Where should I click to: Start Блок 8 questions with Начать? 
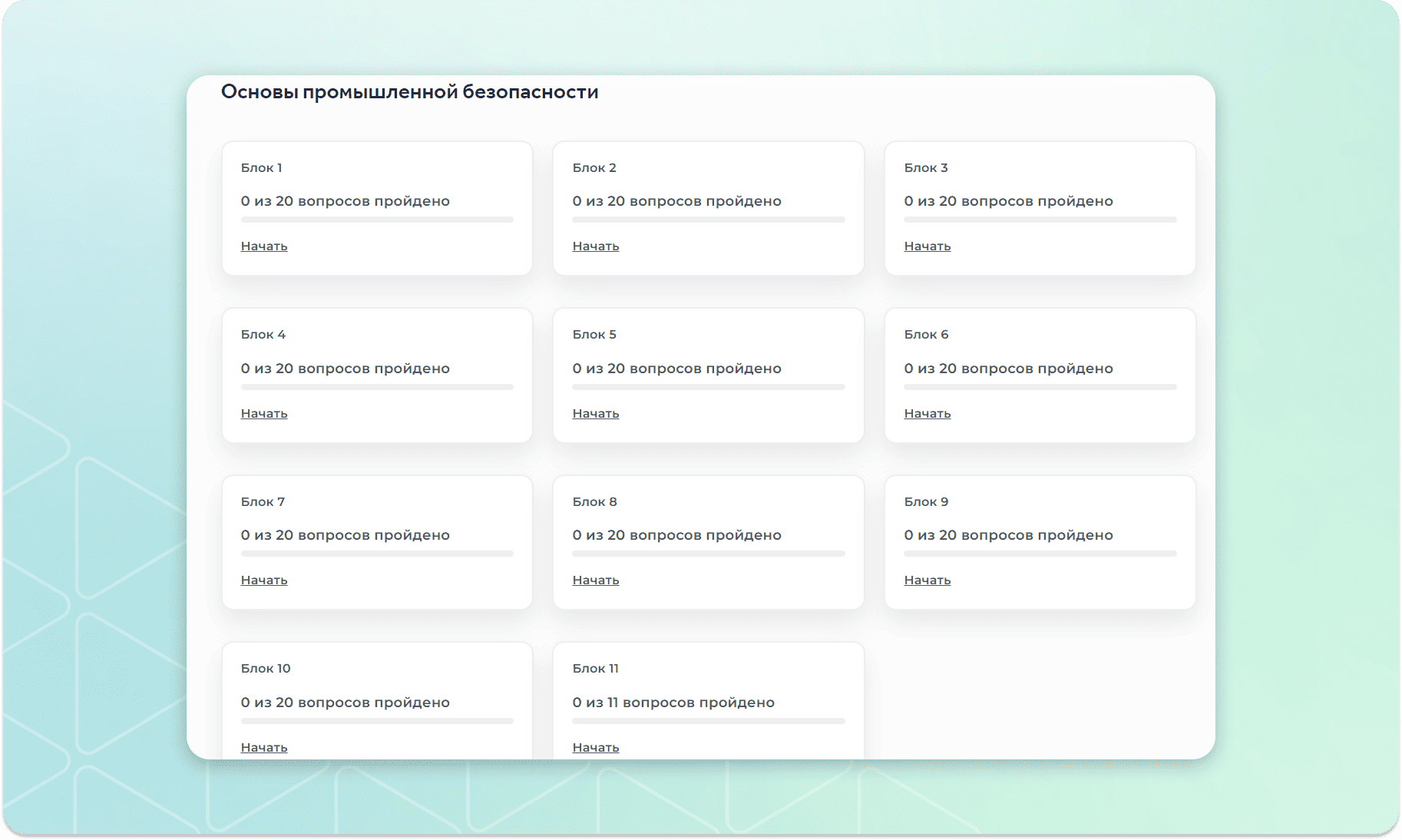(x=595, y=580)
